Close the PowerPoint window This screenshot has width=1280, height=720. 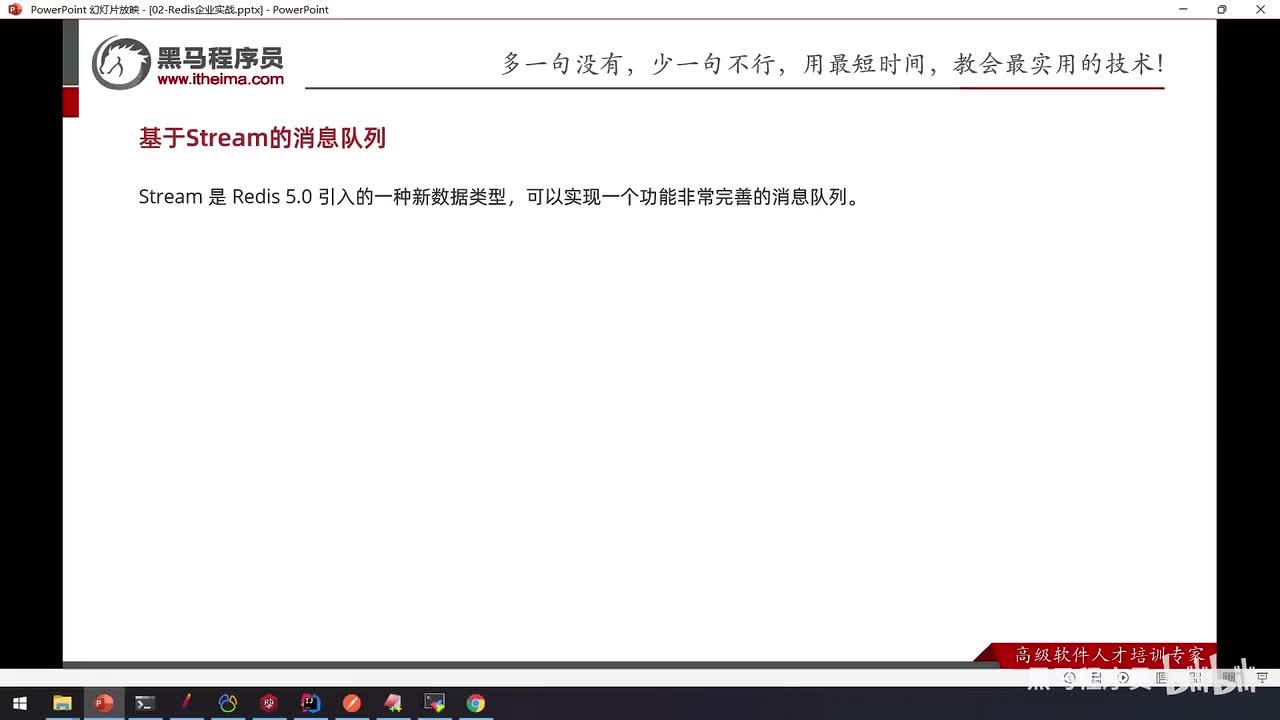pos(1260,9)
